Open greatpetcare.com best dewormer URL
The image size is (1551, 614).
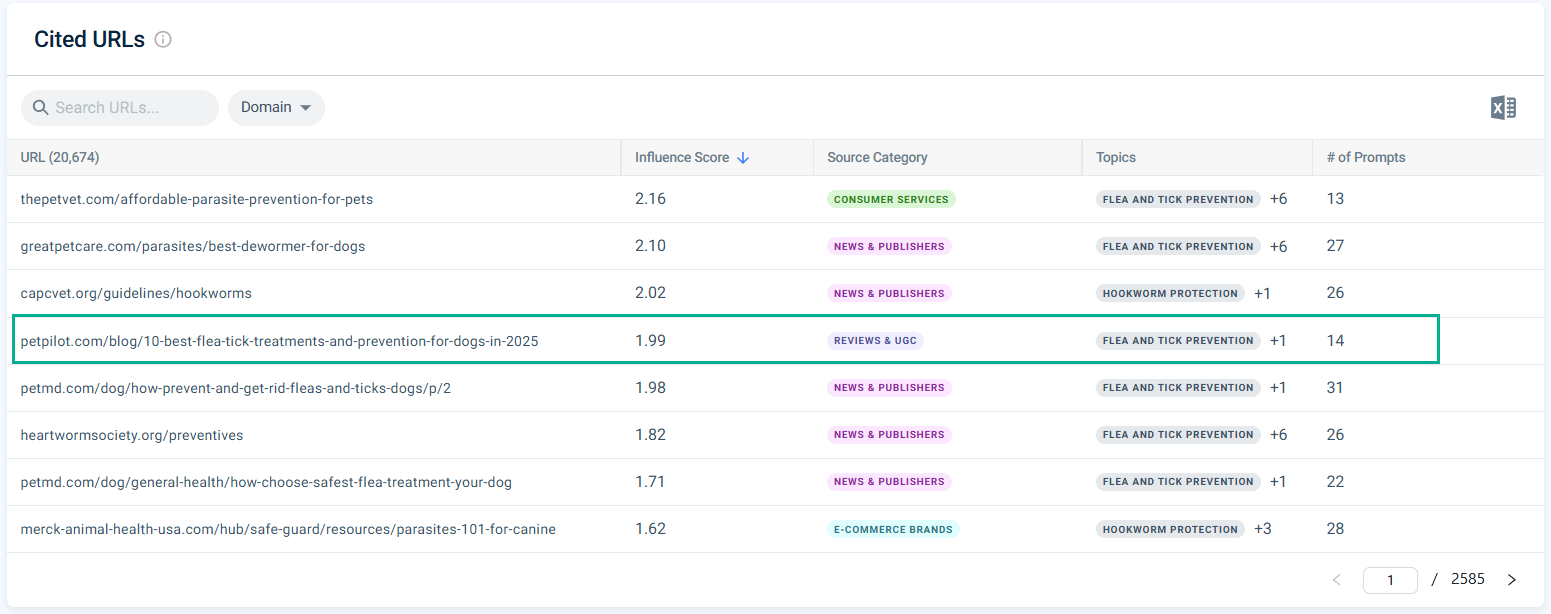pos(193,246)
